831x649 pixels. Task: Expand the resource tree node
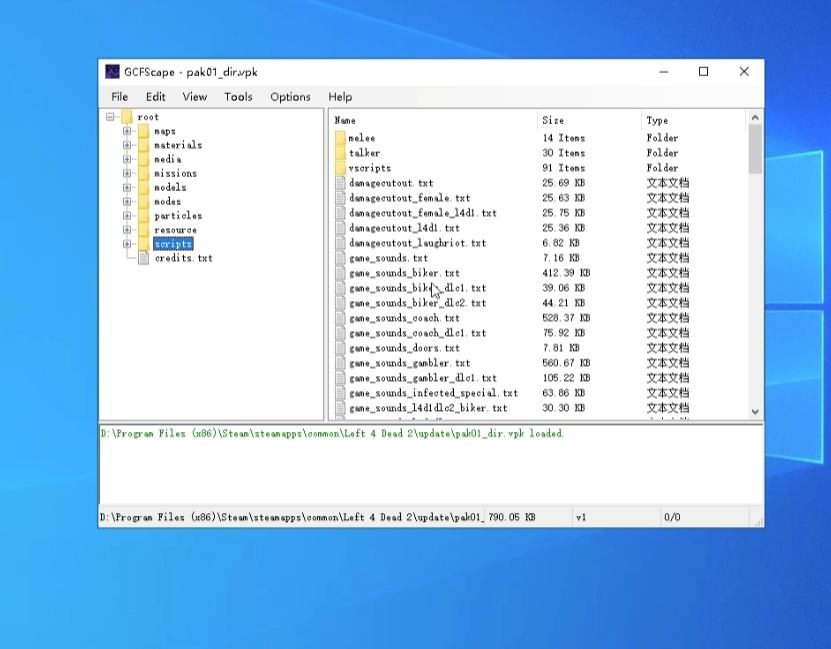127,229
